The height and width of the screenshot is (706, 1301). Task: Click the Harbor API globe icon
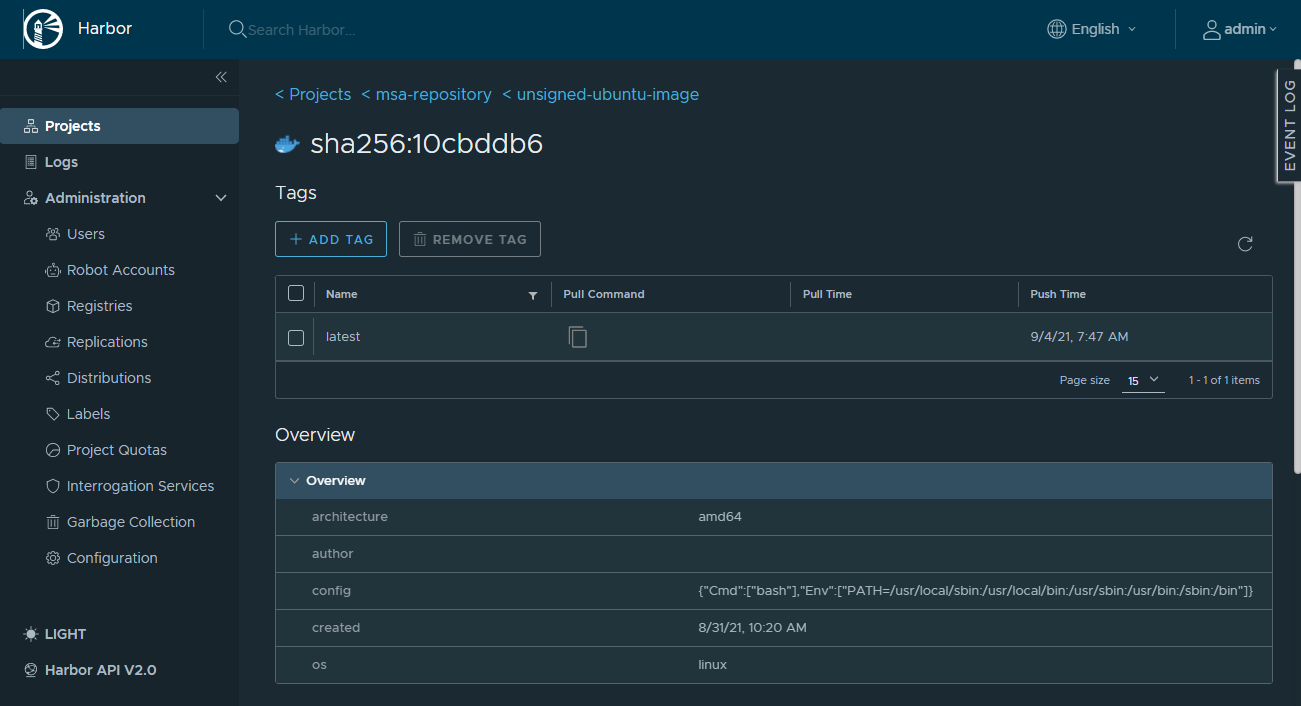point(31,670)
